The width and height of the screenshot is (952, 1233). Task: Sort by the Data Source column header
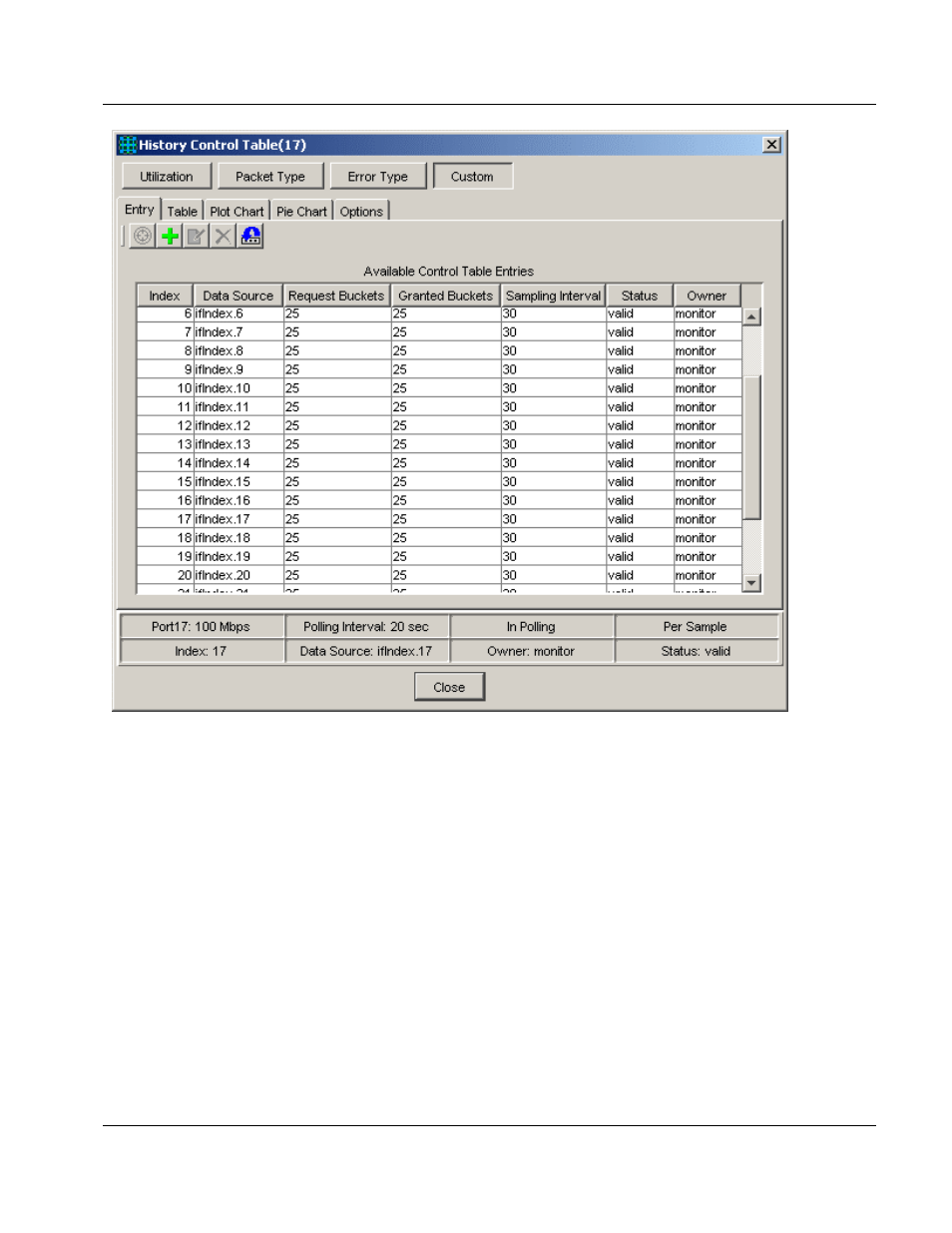point(238,296)
